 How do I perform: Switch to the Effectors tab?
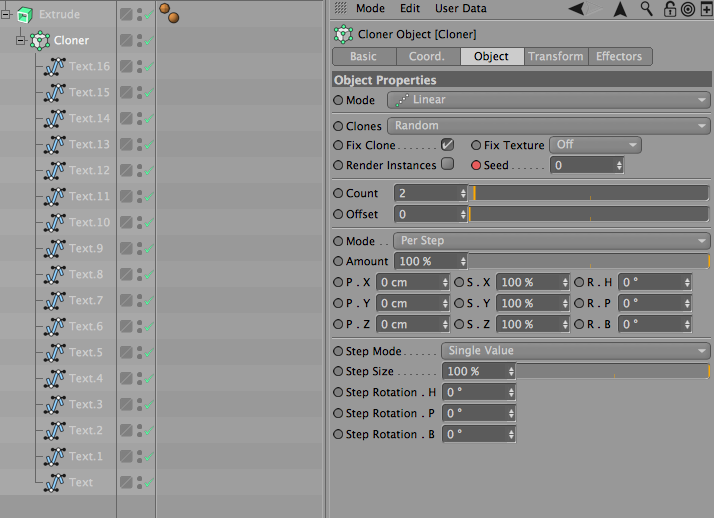(619, 56)
